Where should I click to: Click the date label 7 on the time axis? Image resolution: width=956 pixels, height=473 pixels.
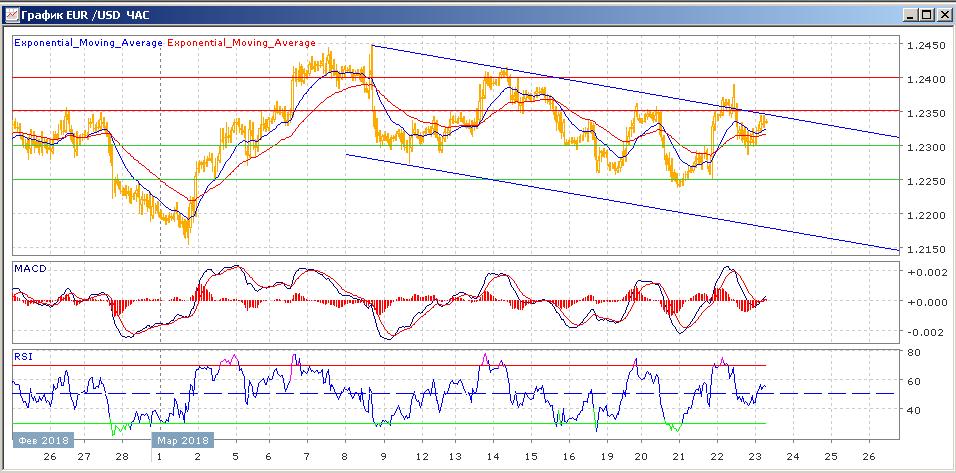point(307,457)
